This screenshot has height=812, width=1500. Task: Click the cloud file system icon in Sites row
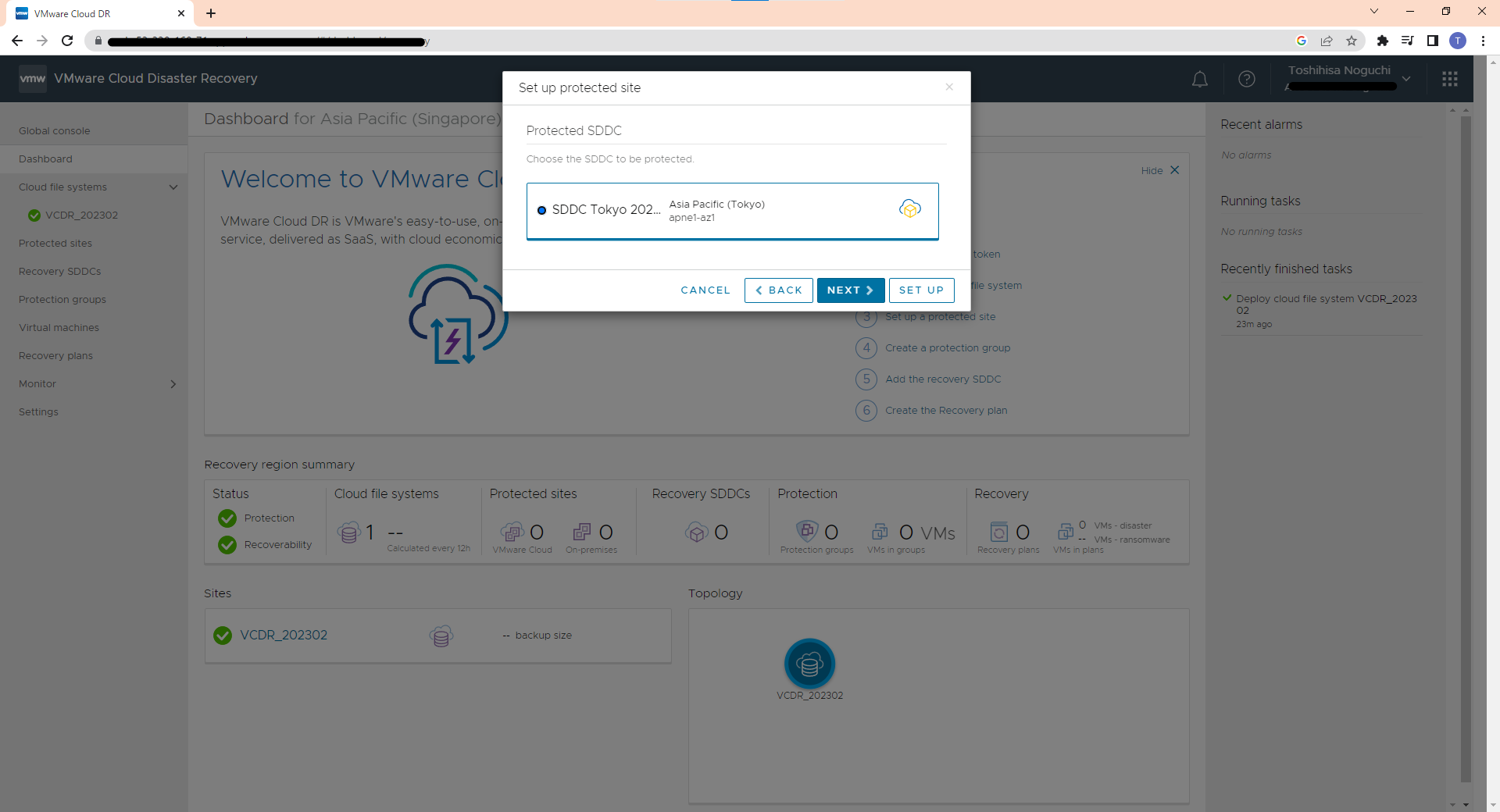[x=441, y=636]
